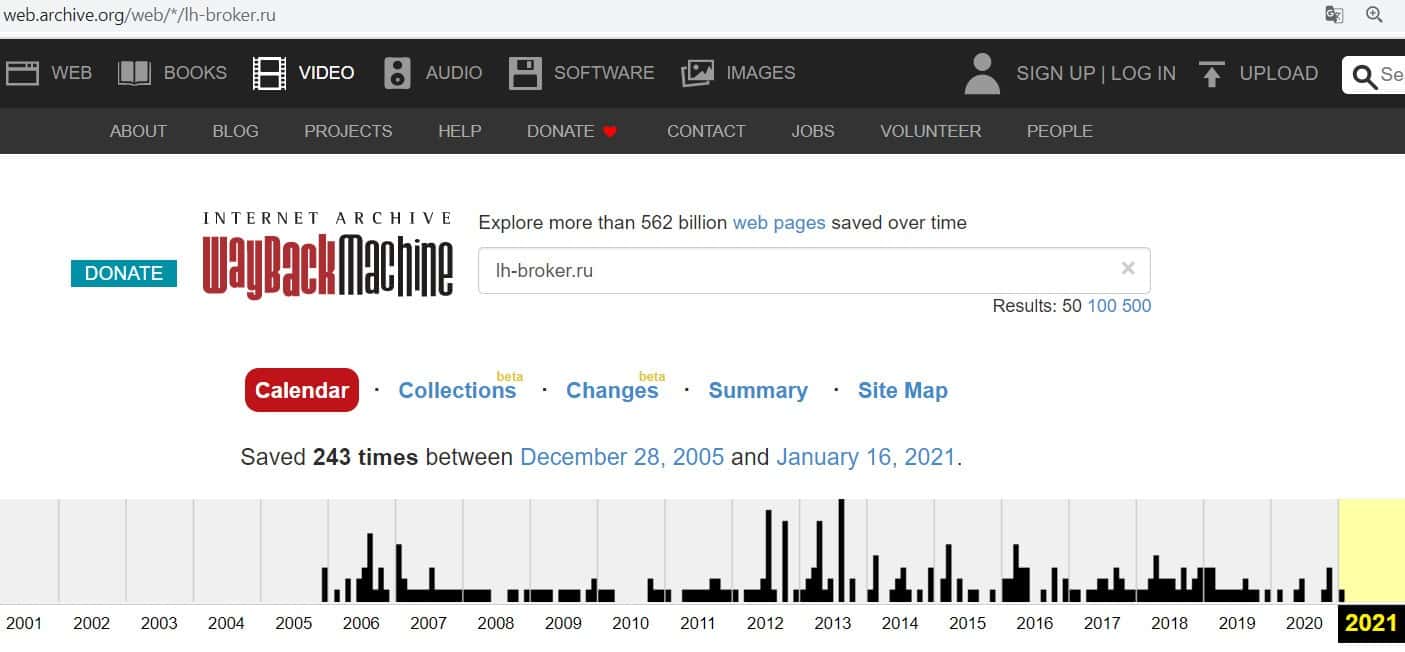1405x652 pixels.
Task: Select year 2016 on the timeline
Action: (1035, 623)
